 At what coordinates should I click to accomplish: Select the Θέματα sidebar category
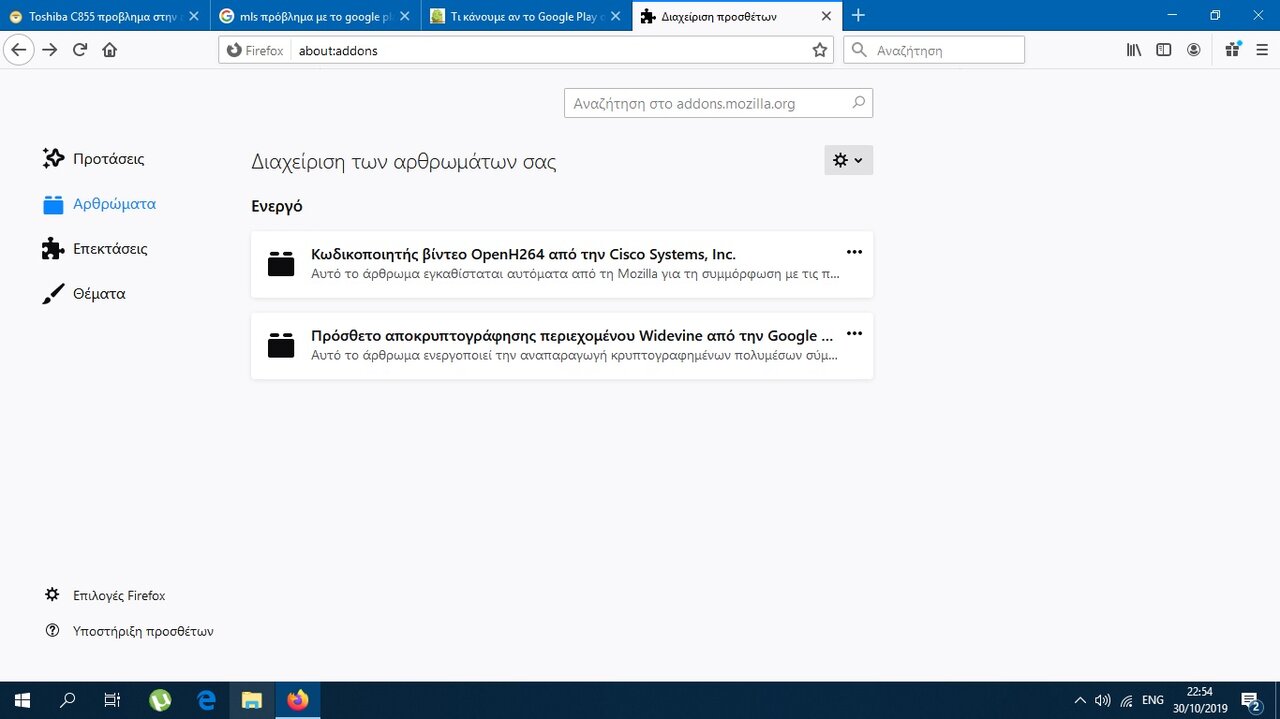tap(84, 294)
